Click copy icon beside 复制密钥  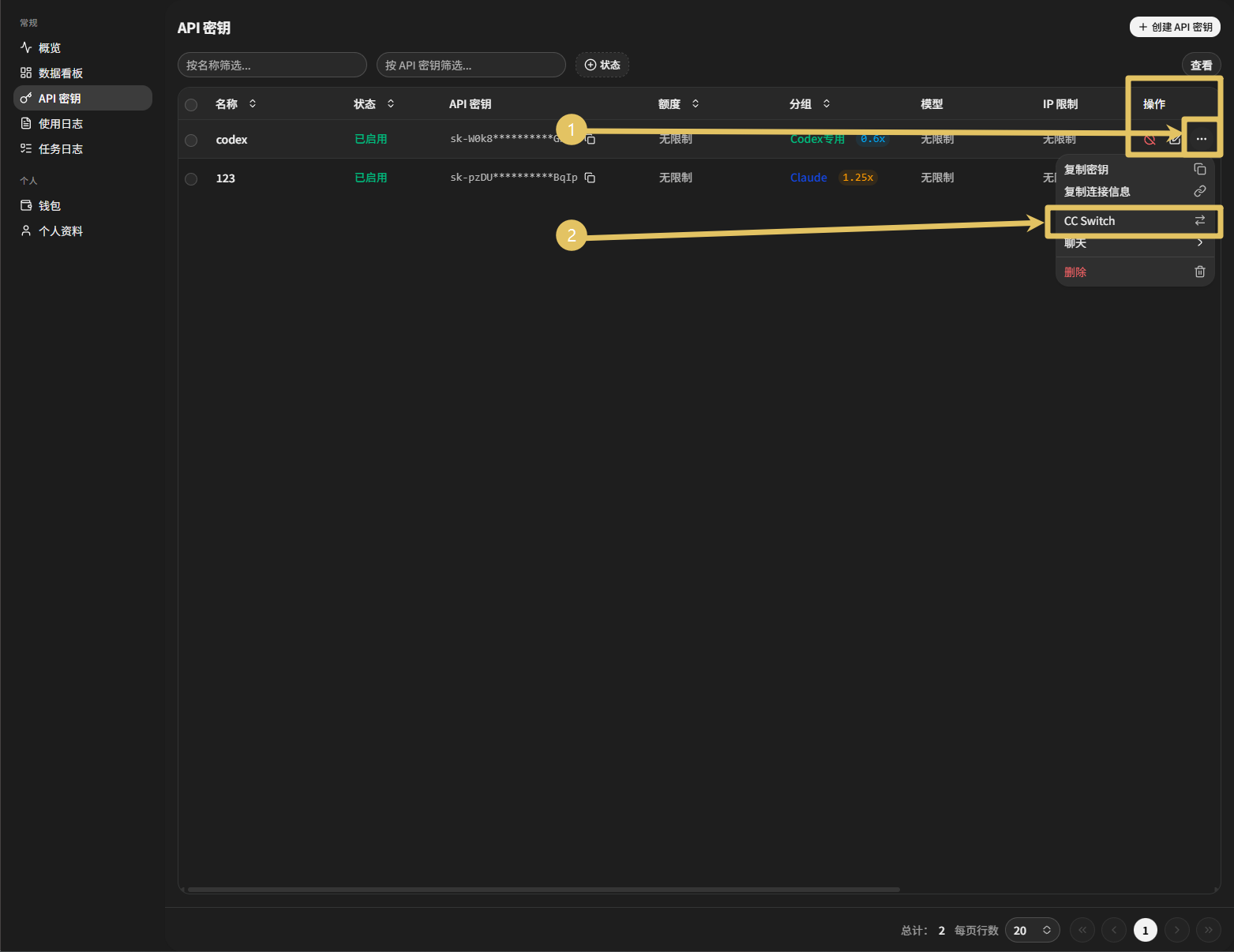click(x=1199, y=169)
